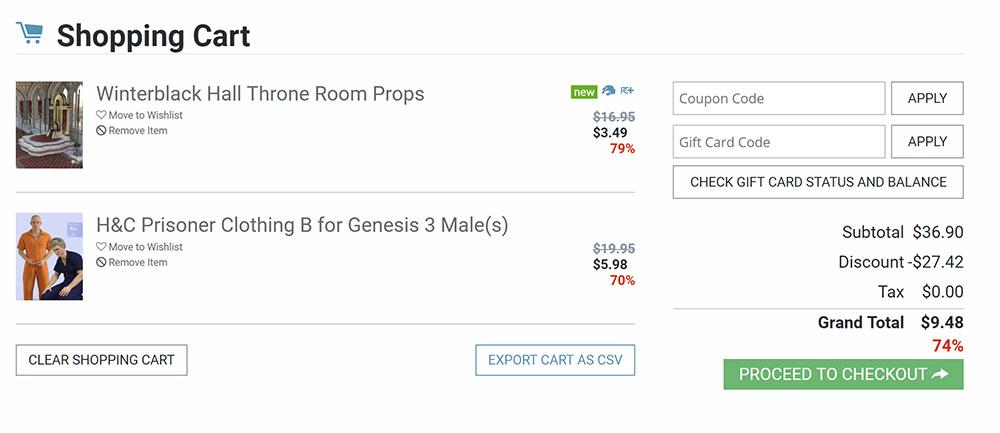The image size is (1000, 433).
Task: Open Winterblack Hall Throne Room Props thumbnail
Action: 49,125
